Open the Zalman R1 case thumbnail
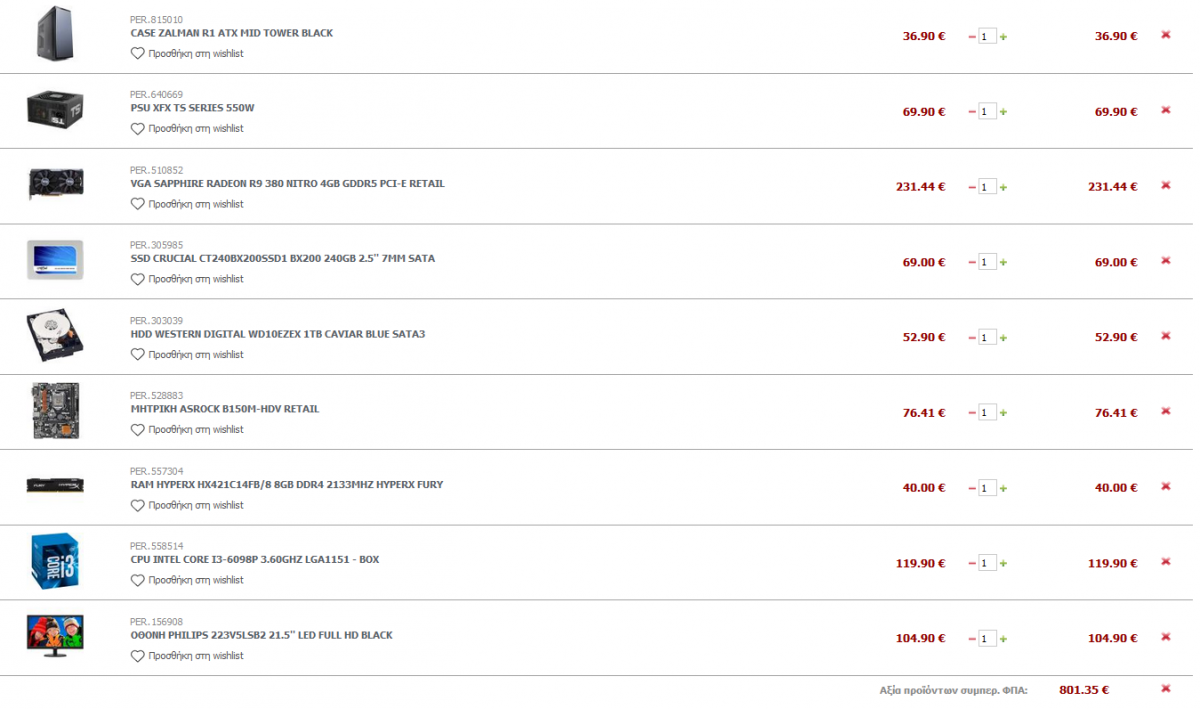This screenshot has width=1200, height=709. (x=54, y=33)
